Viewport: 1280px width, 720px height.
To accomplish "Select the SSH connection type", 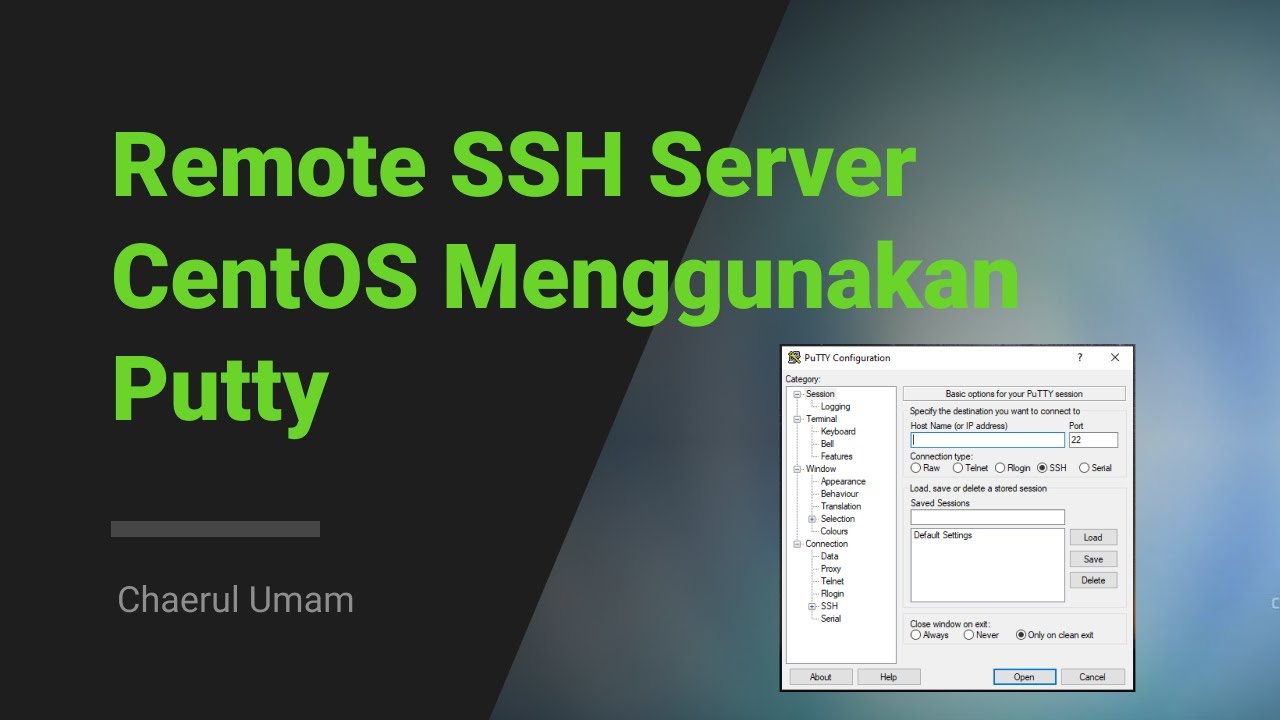I will 1043,468.
